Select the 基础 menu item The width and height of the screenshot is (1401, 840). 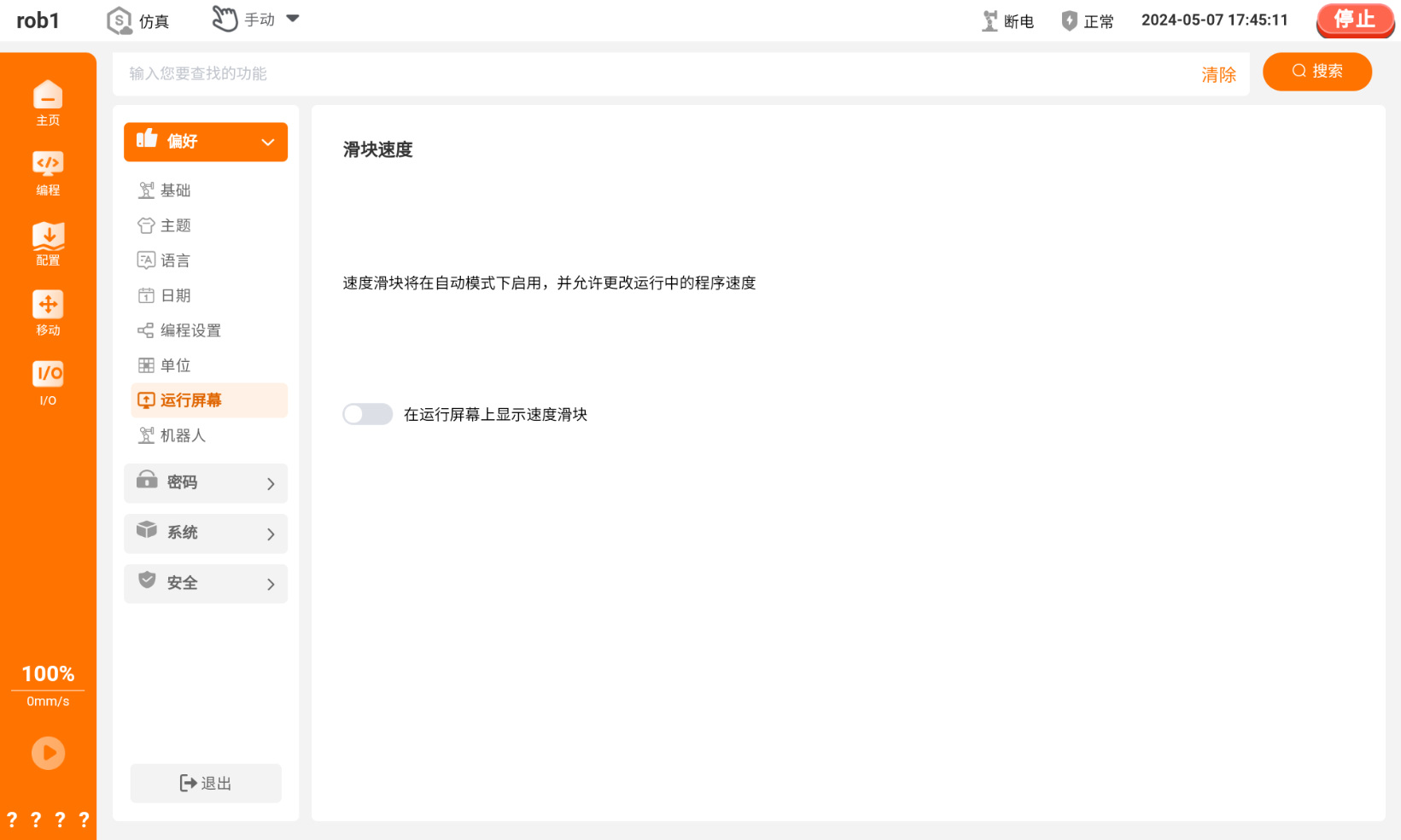[209, 190]
